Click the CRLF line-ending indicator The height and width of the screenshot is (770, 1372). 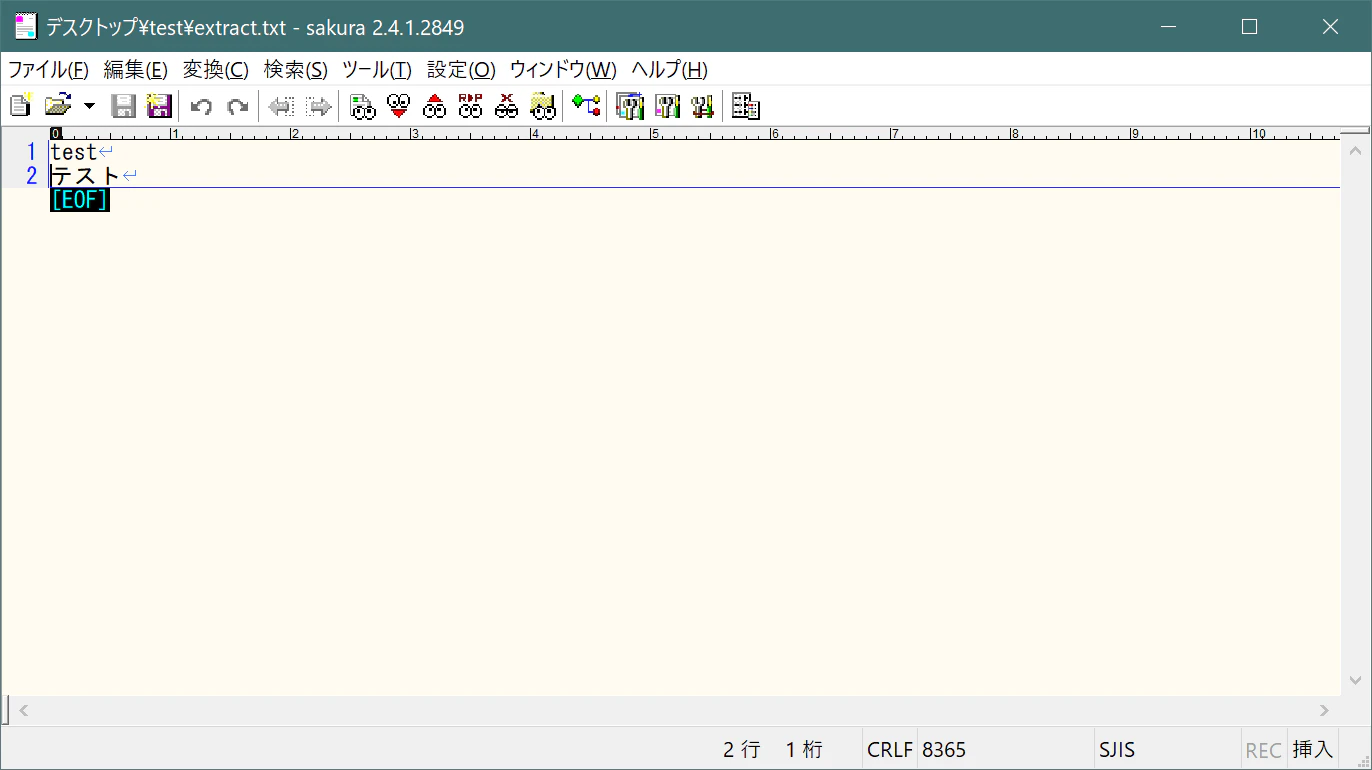tap(890, 750)
